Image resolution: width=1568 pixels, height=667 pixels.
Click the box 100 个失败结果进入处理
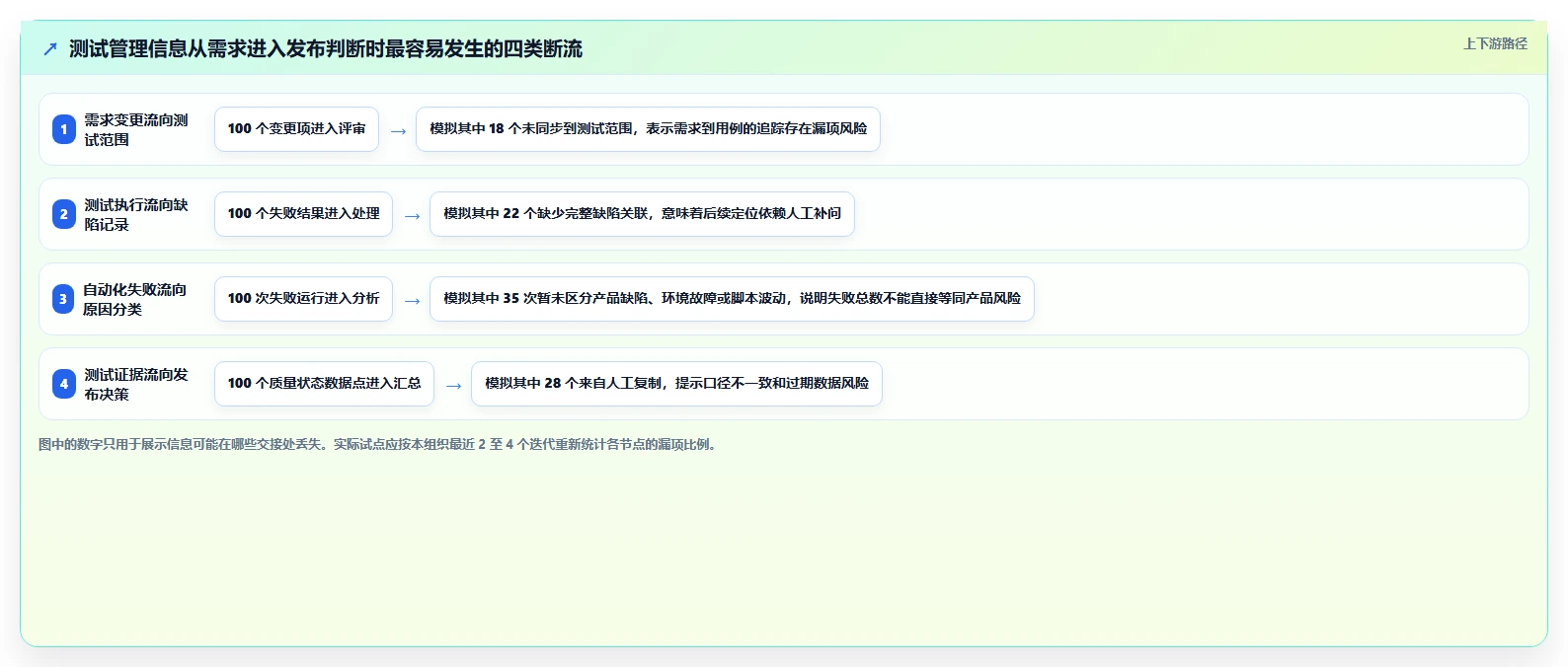pyautogui.click(x=303, y=214)
